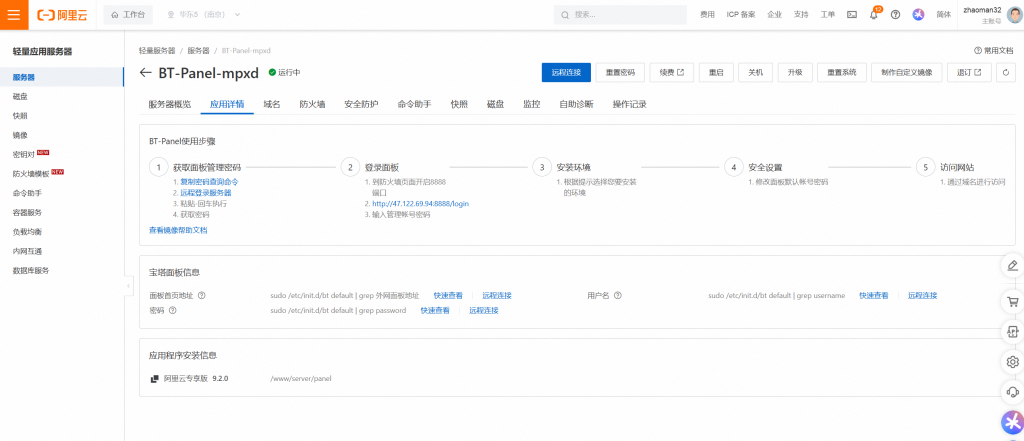The height and width of the screenshot is (441, 1024).
Task: Switch to the 命令助手 tab
Action: 415,105
